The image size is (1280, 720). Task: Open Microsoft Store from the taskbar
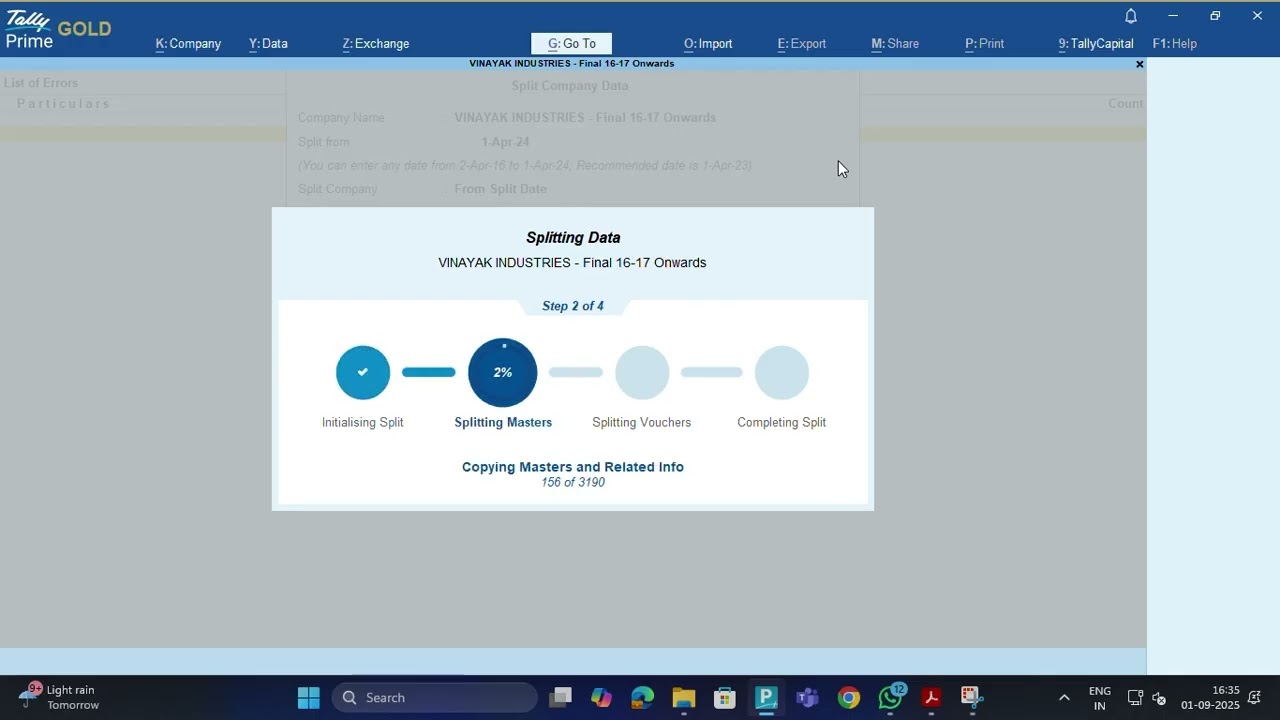click(725, 698)
